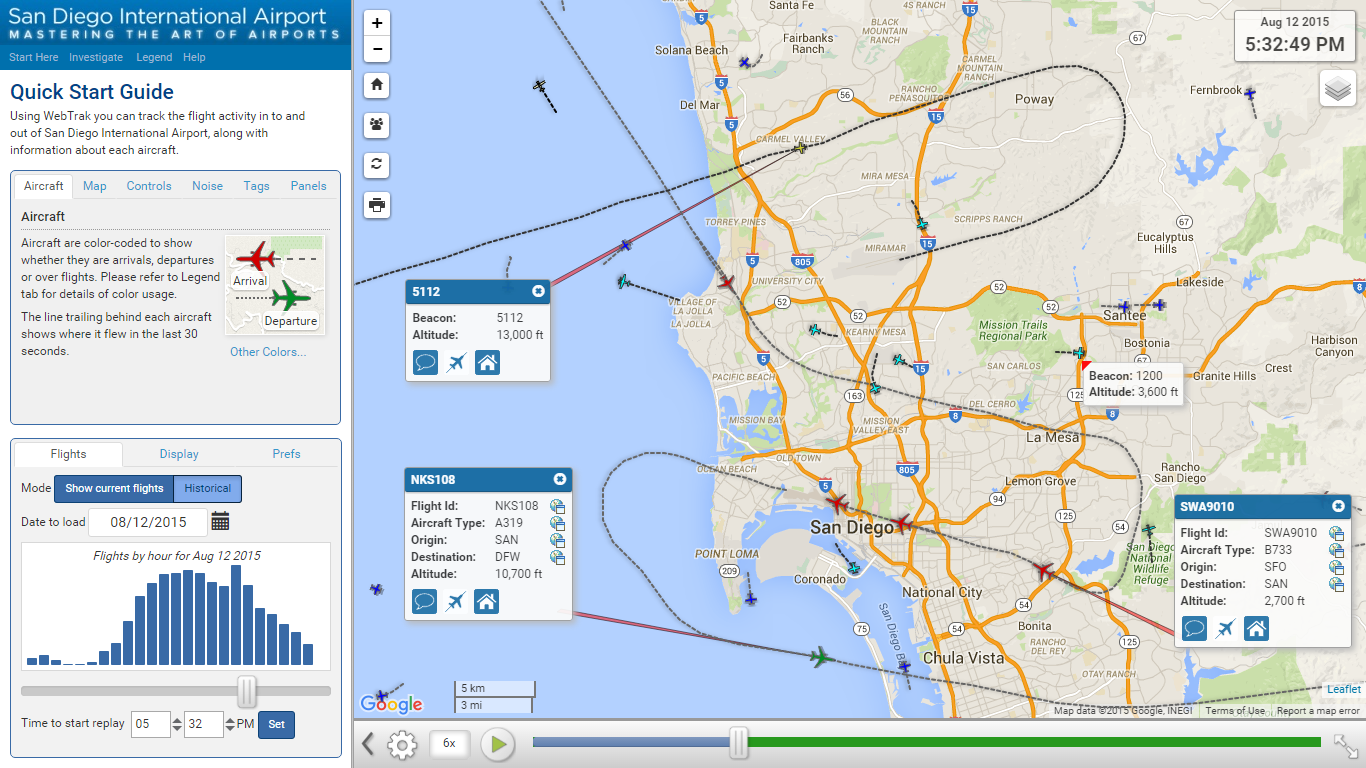
Task: Start flight replay playback
Action: pyautogui.click(x=497, y=744)
